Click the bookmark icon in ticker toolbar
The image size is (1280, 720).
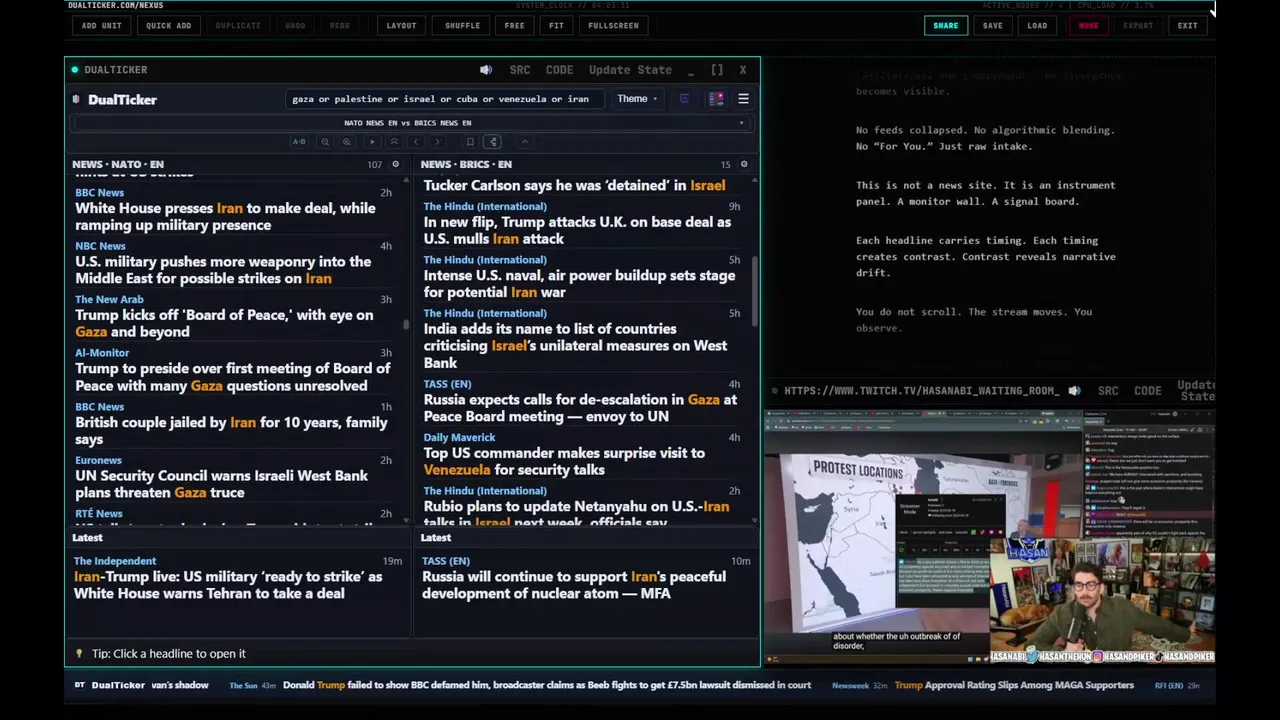coord(470,142)
